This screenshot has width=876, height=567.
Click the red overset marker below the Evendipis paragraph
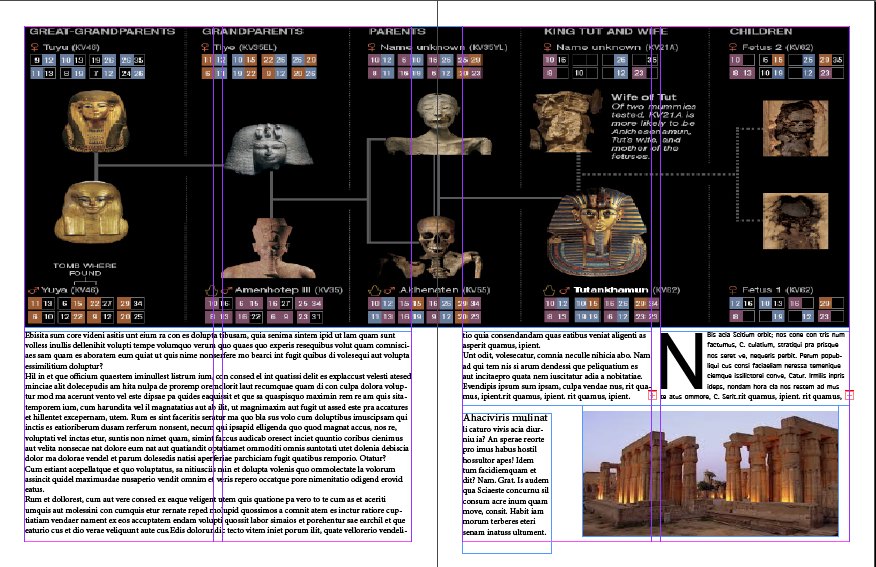(652, 396)
